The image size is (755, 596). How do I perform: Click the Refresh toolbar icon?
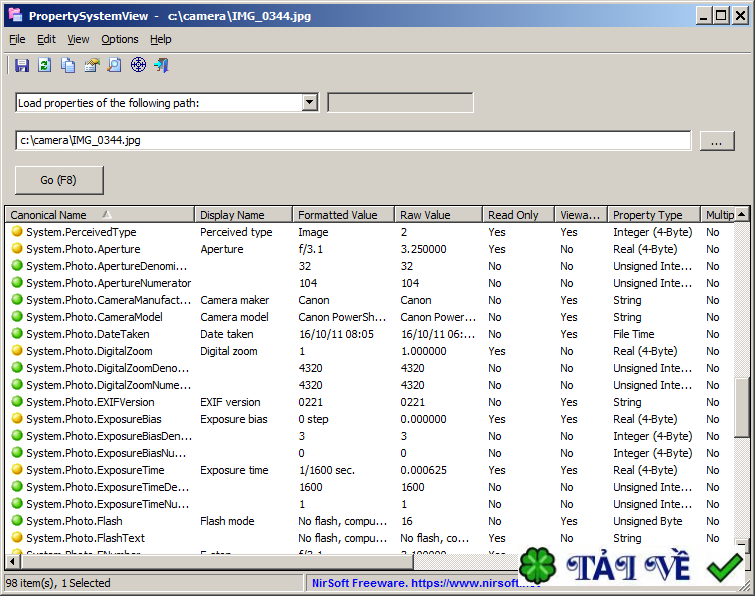(x=44, y=65)
